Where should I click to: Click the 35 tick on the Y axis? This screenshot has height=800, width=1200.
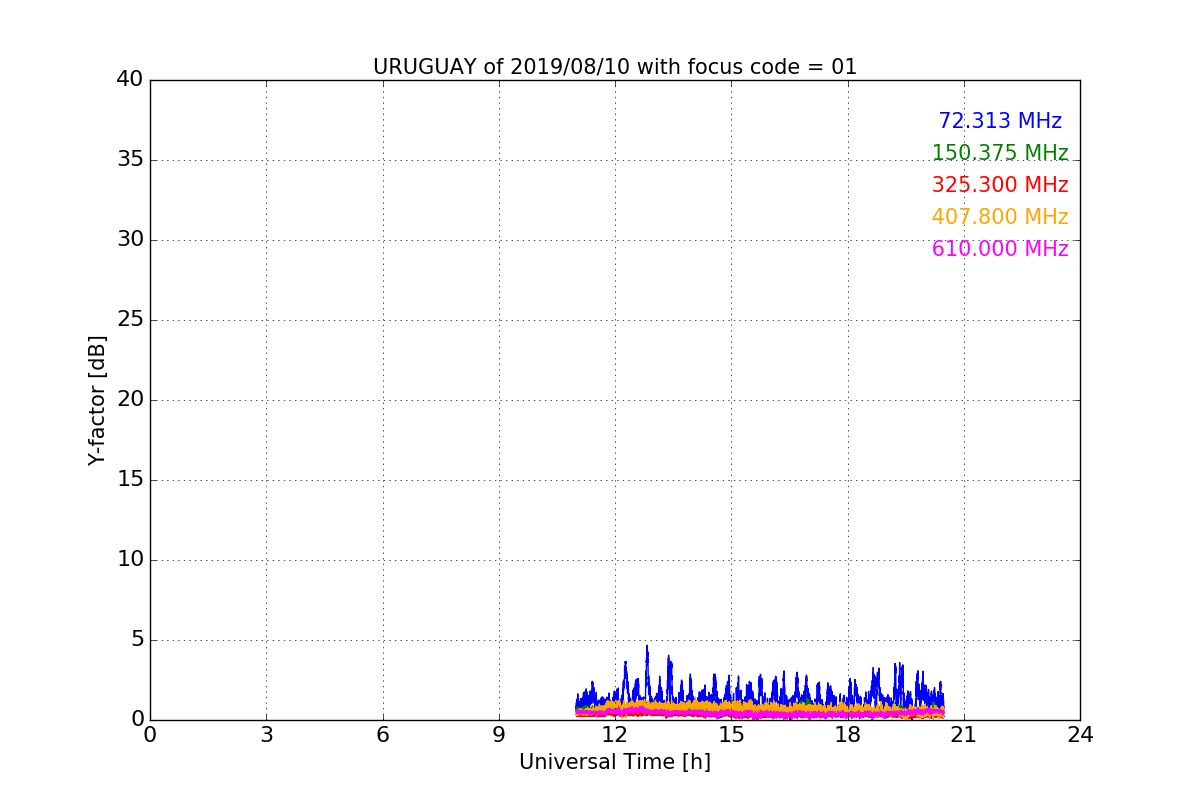pos(130,160)
